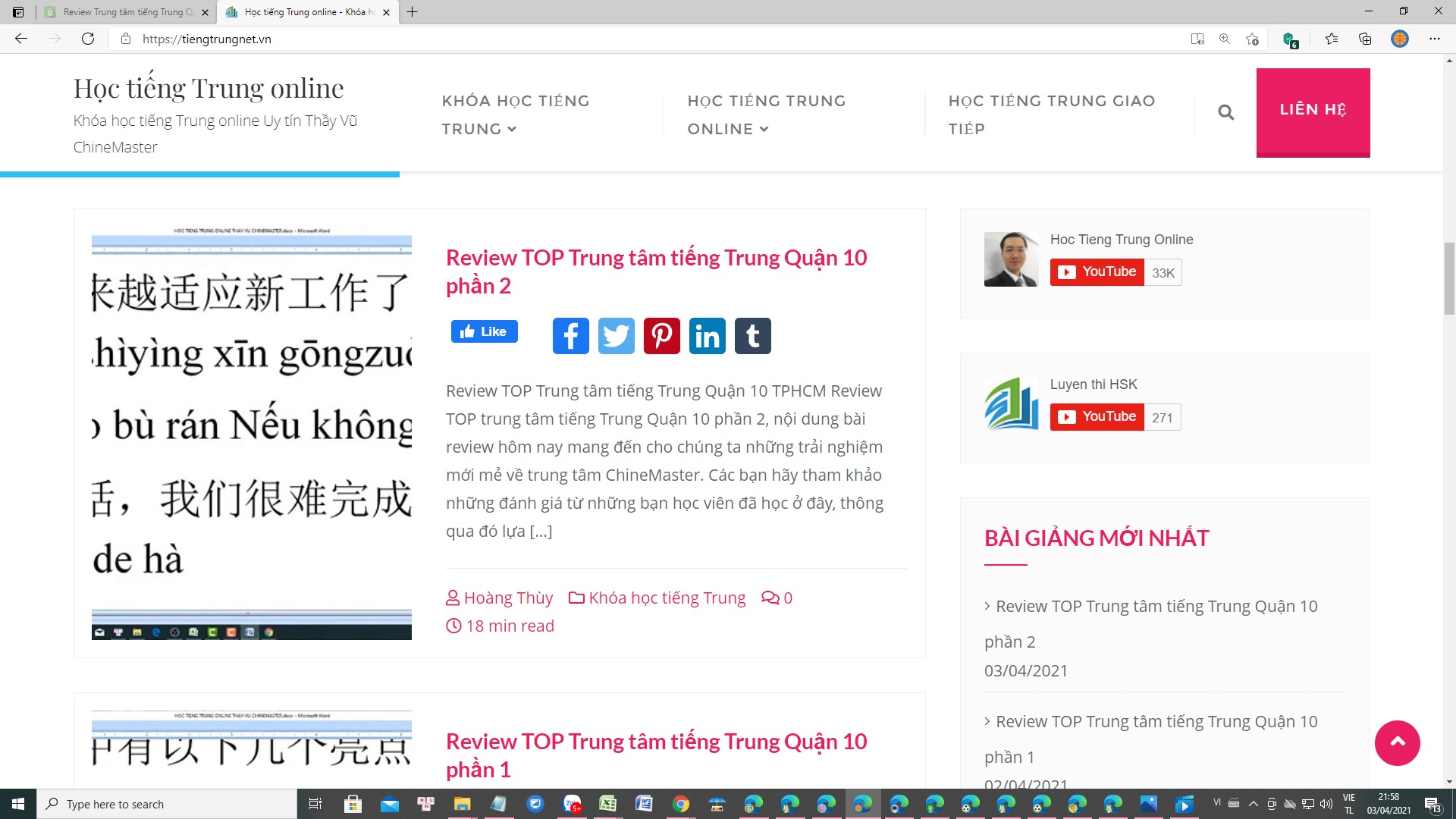The height and width of the screenshot is (819, 1456).
Task: Share on Tumblr icon
Action: pos(752,336)
